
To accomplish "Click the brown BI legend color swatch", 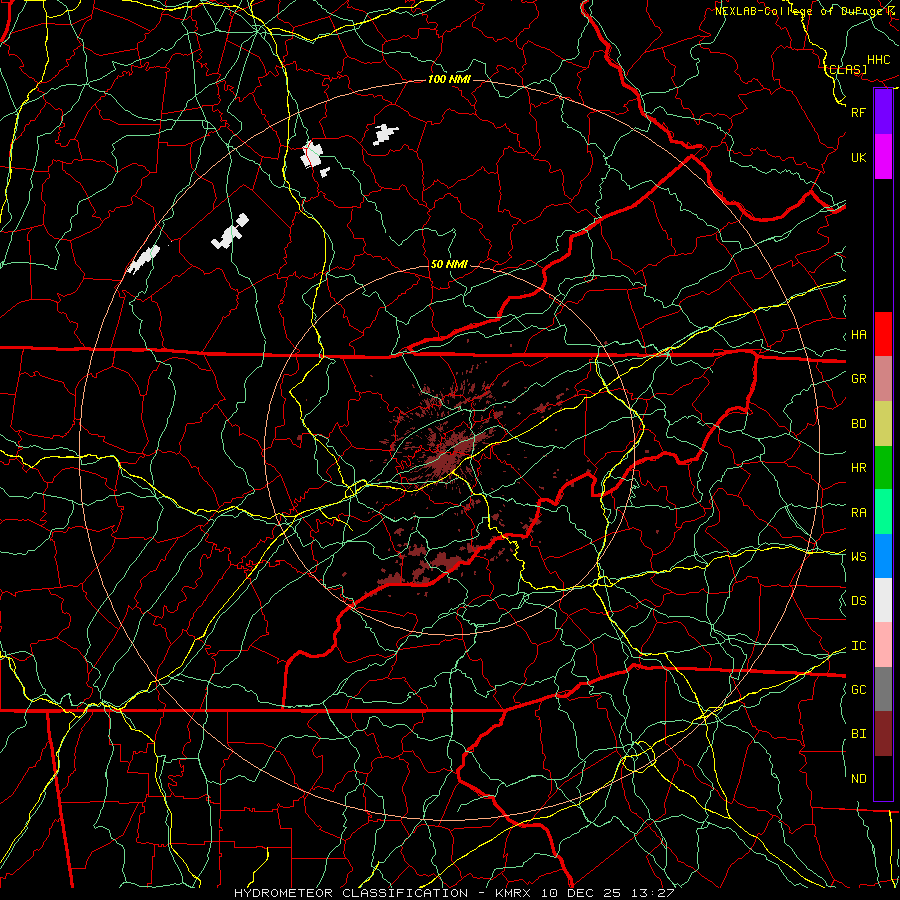I will point(883,734).
